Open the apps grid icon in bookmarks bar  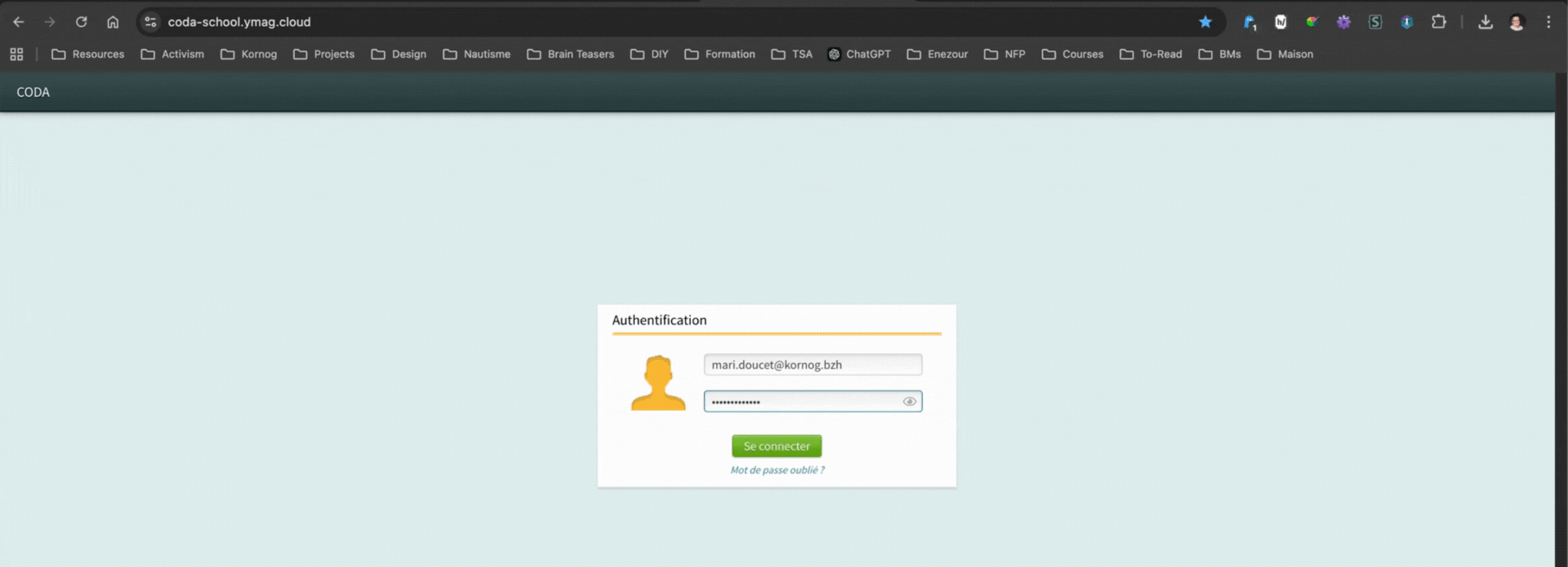(17, 54)
